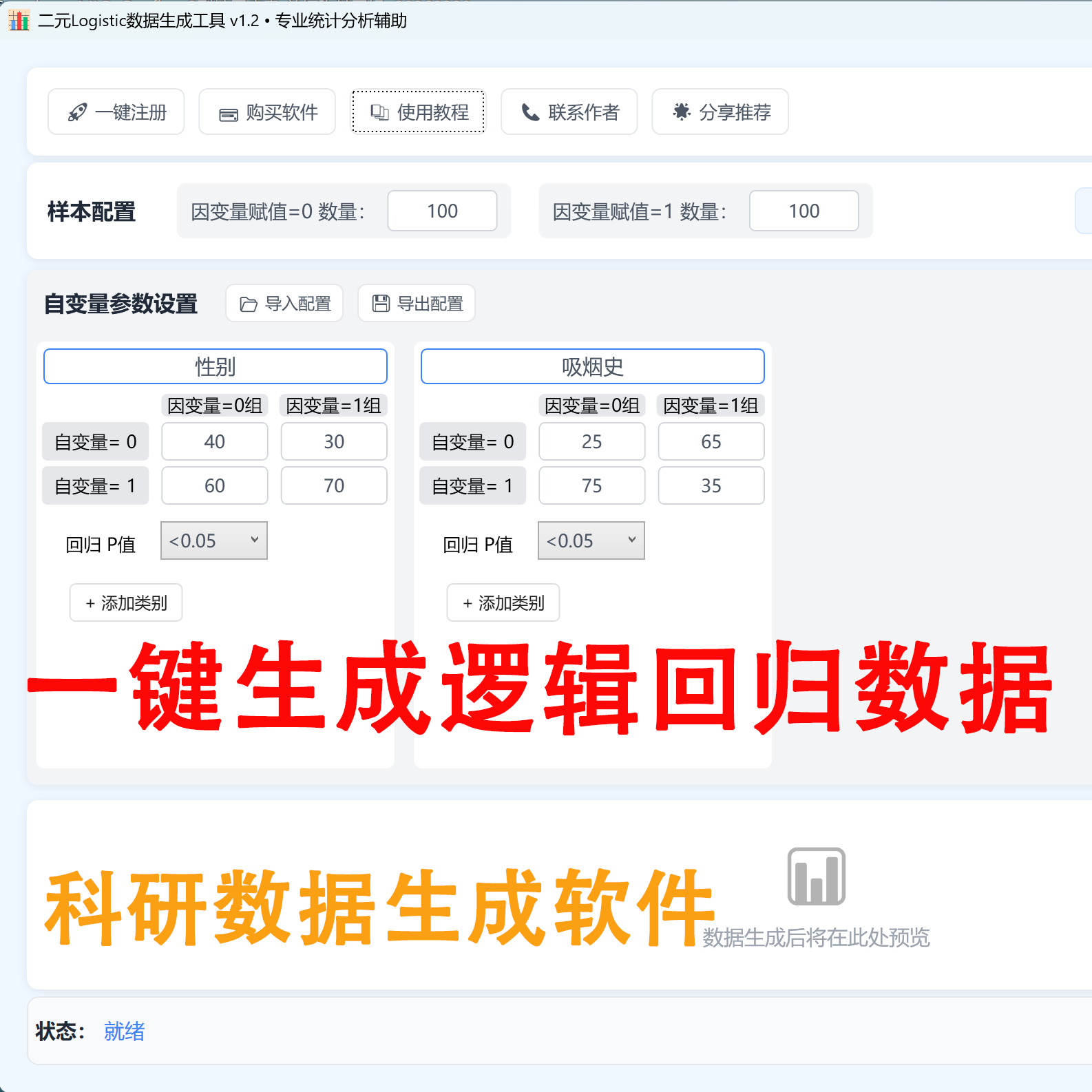The width and height of the screenshot is (1092, 1092).
Task: Click 自变量= 1 row label in 吸烟史 panel
Action: (473, 485)
